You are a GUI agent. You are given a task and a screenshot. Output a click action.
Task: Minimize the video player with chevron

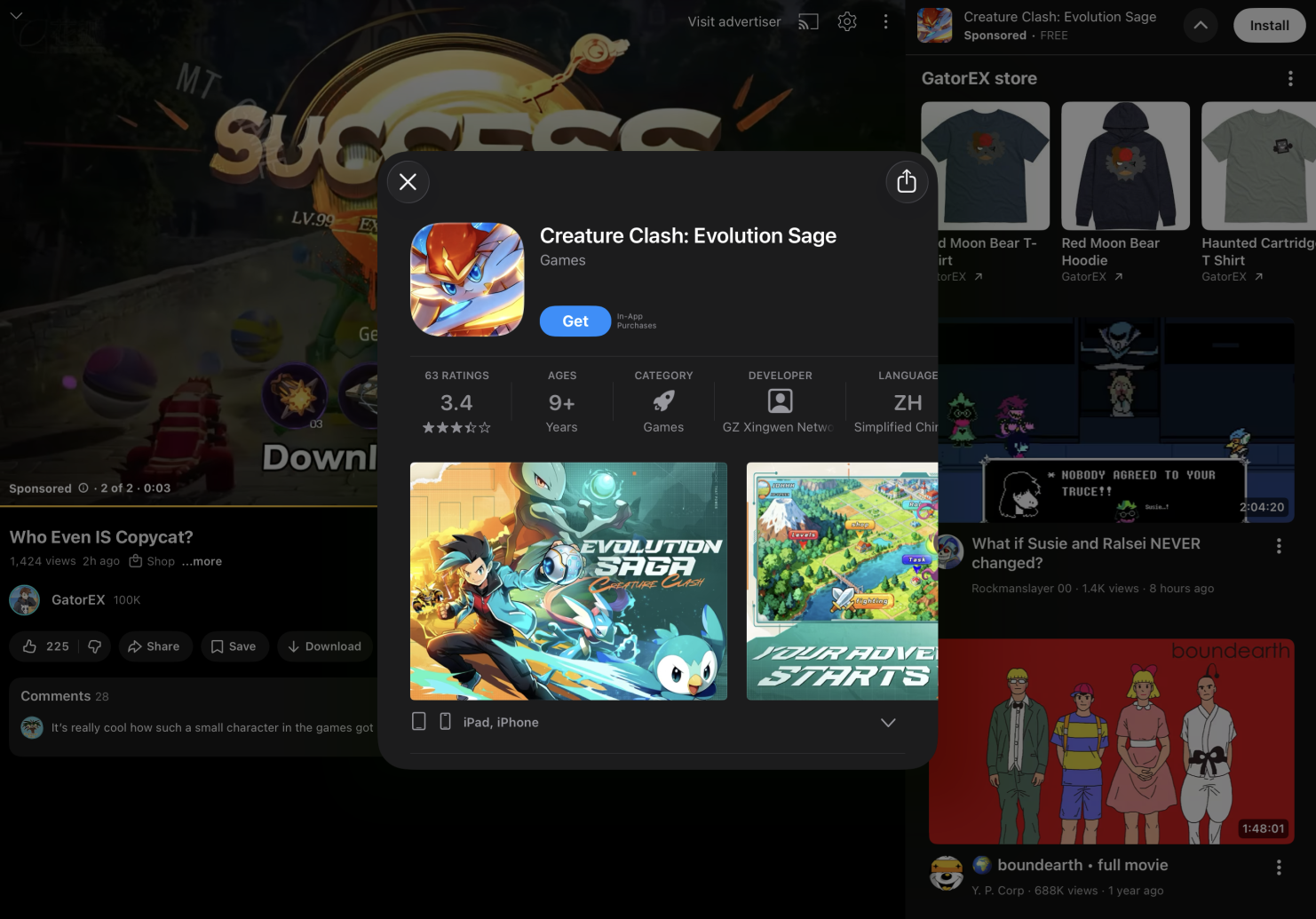point(16,16)
